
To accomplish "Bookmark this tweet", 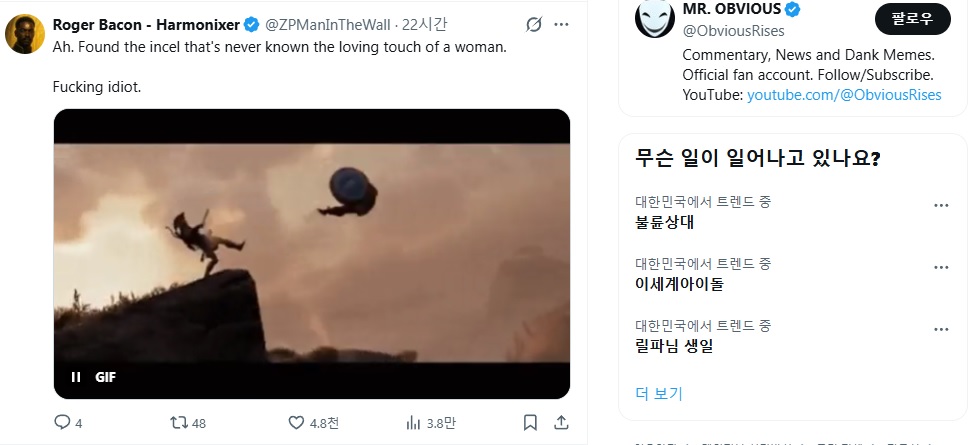I will [x=530, y=423].
